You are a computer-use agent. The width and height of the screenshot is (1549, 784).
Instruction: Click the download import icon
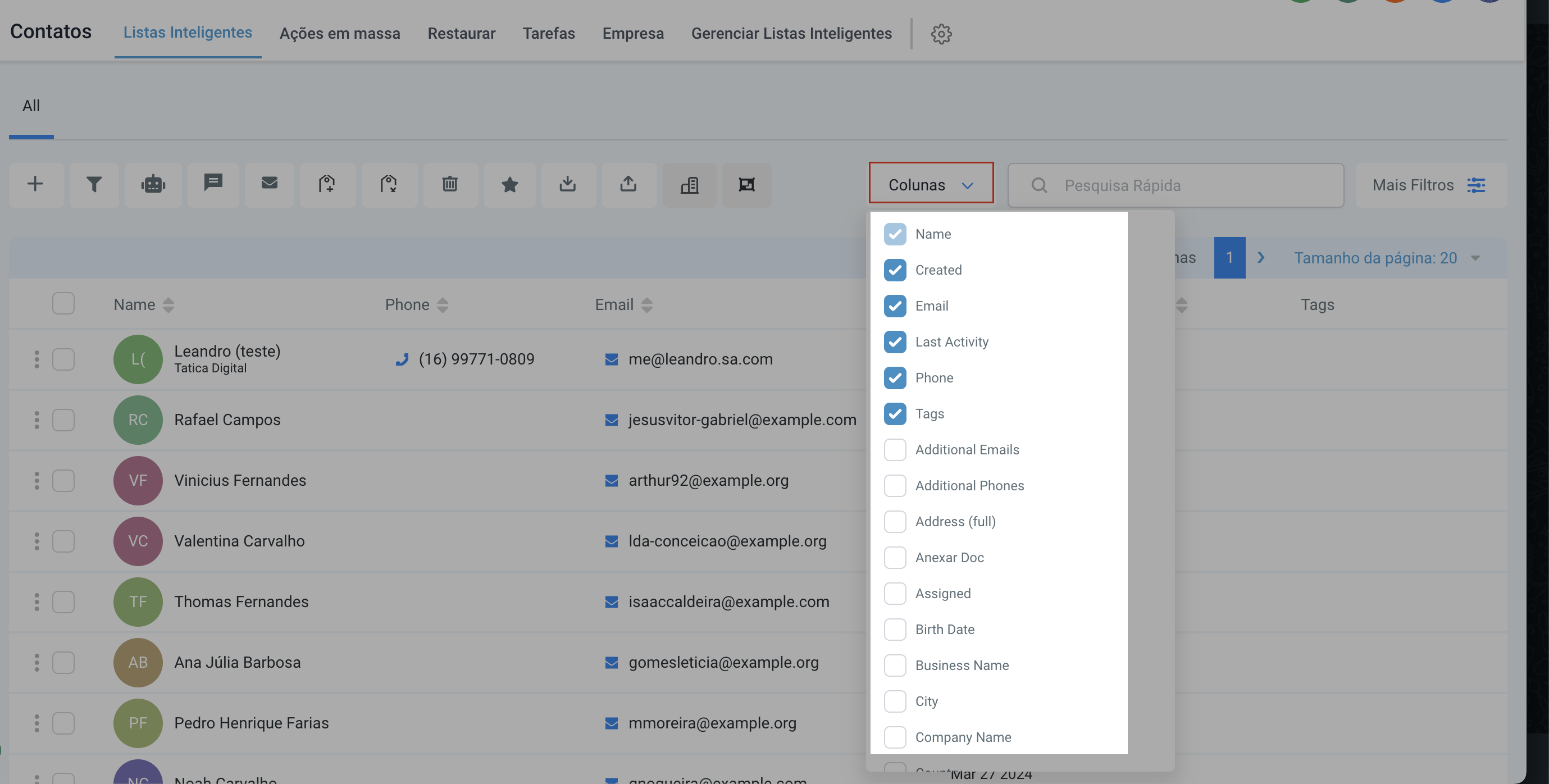(568, 184)
